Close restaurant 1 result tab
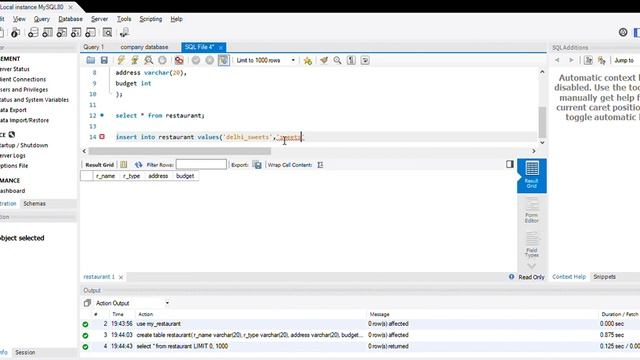Screen dimensions: 640x360 (121, 277)
